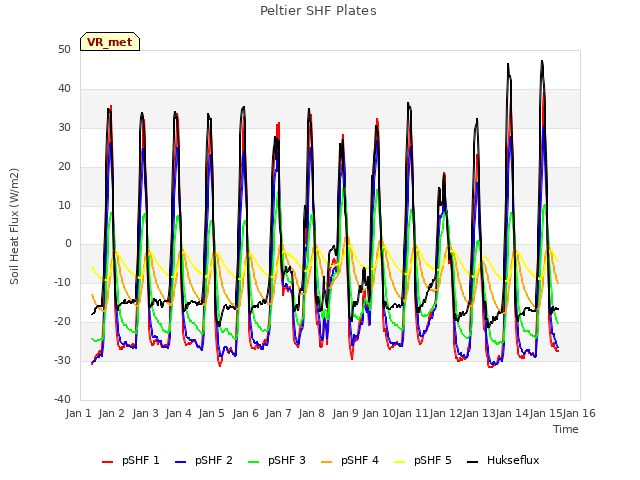
Task: Click the Jan 14 x-axis label
Action: (x=512, y=413)
